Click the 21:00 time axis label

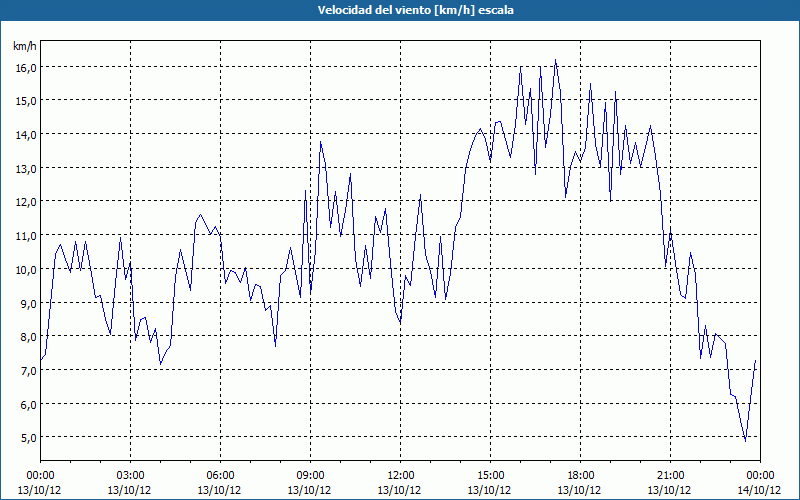coord(670,476)
